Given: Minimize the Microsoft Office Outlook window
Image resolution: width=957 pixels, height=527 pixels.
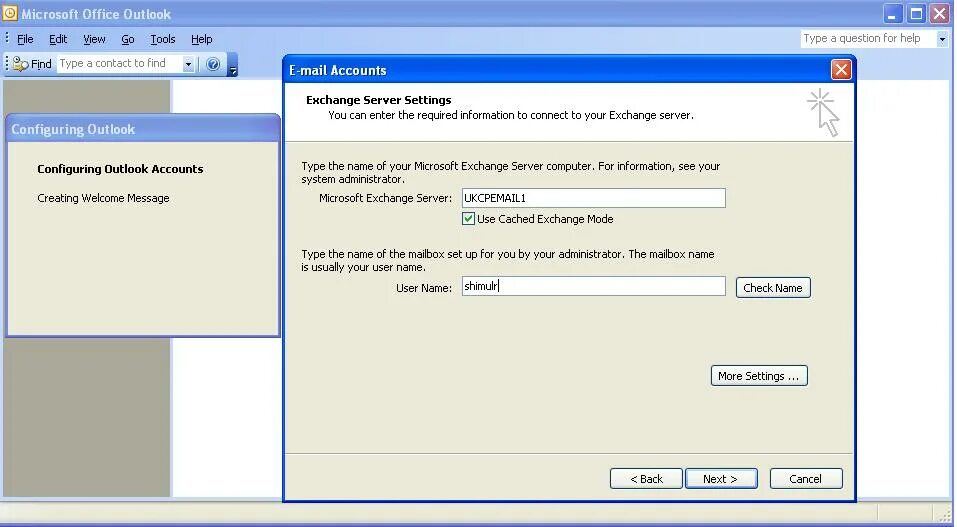Looking at the screenshot, I should (x=892, y=13).
